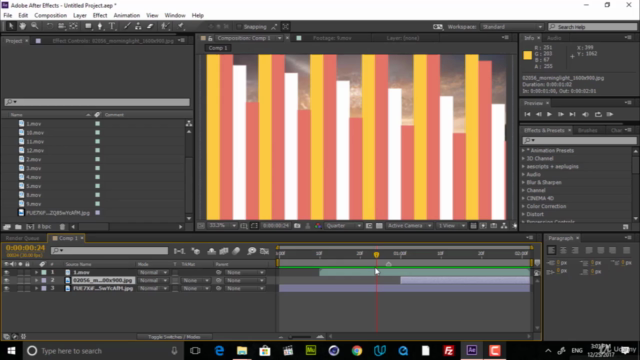Screen dimensions: 640x360
Task: Toggle transparency grid in the viewer
Action: [379, 226]
